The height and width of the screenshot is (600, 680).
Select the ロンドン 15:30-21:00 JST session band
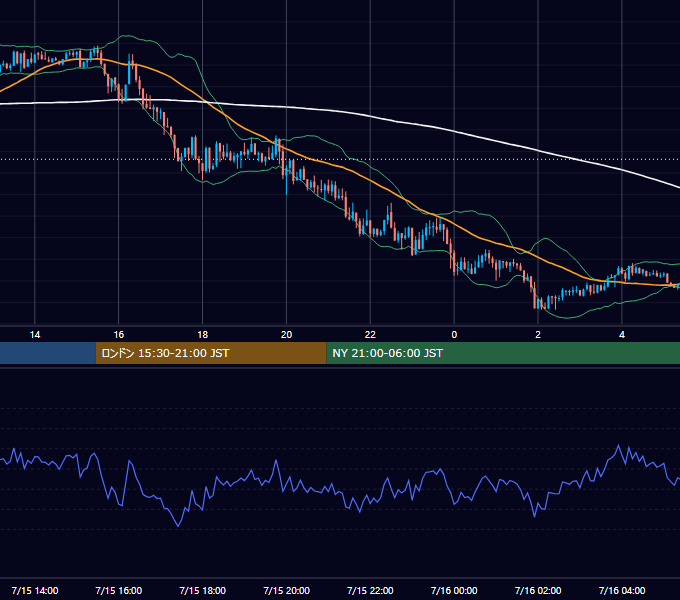(211, 353)
